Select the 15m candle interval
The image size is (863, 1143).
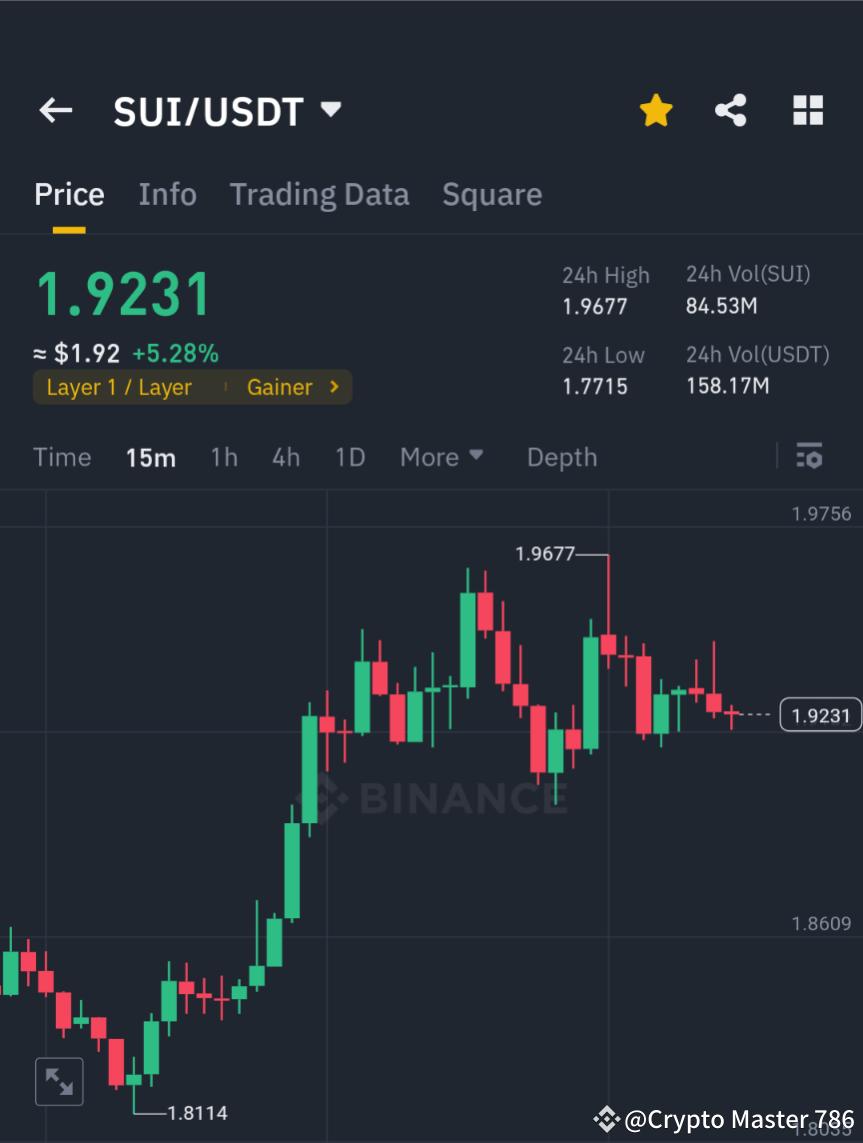(x=151, y=457)
